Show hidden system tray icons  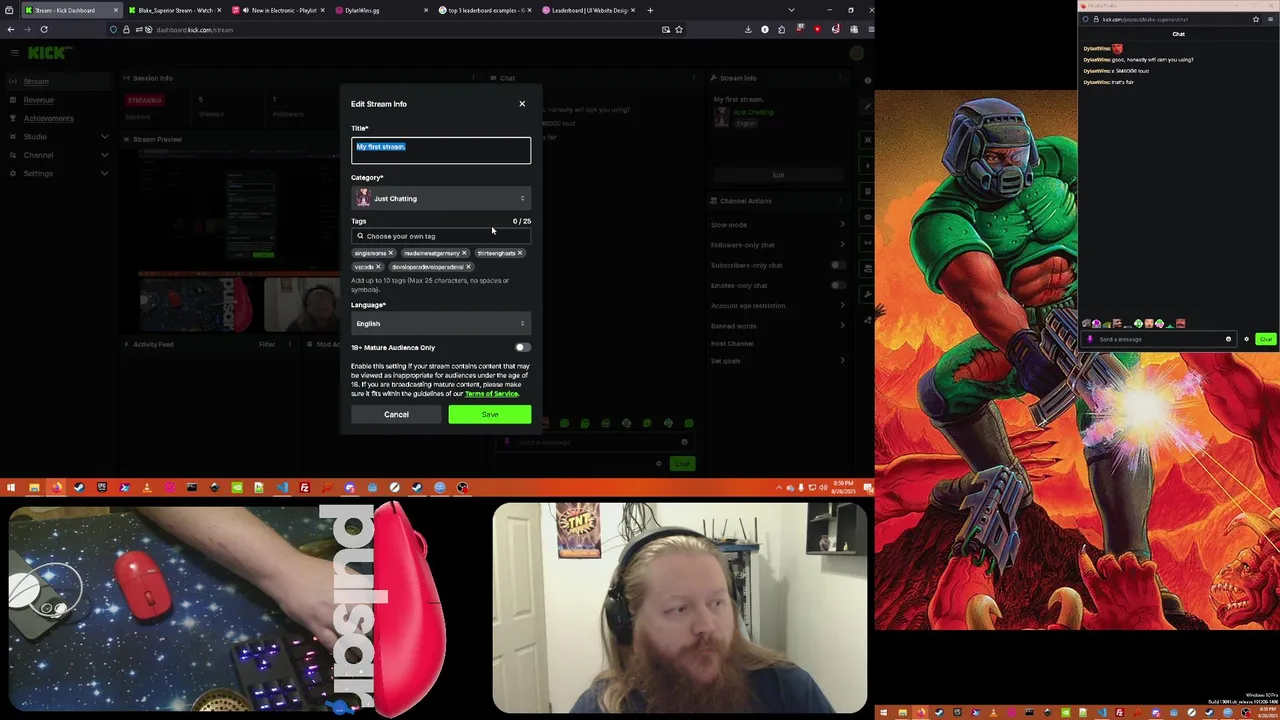[779, 488]
